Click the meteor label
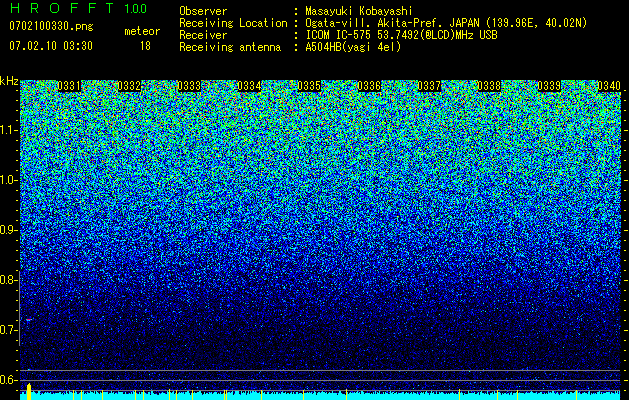Screen dimensions: 629x400 (x=142, y=31)
